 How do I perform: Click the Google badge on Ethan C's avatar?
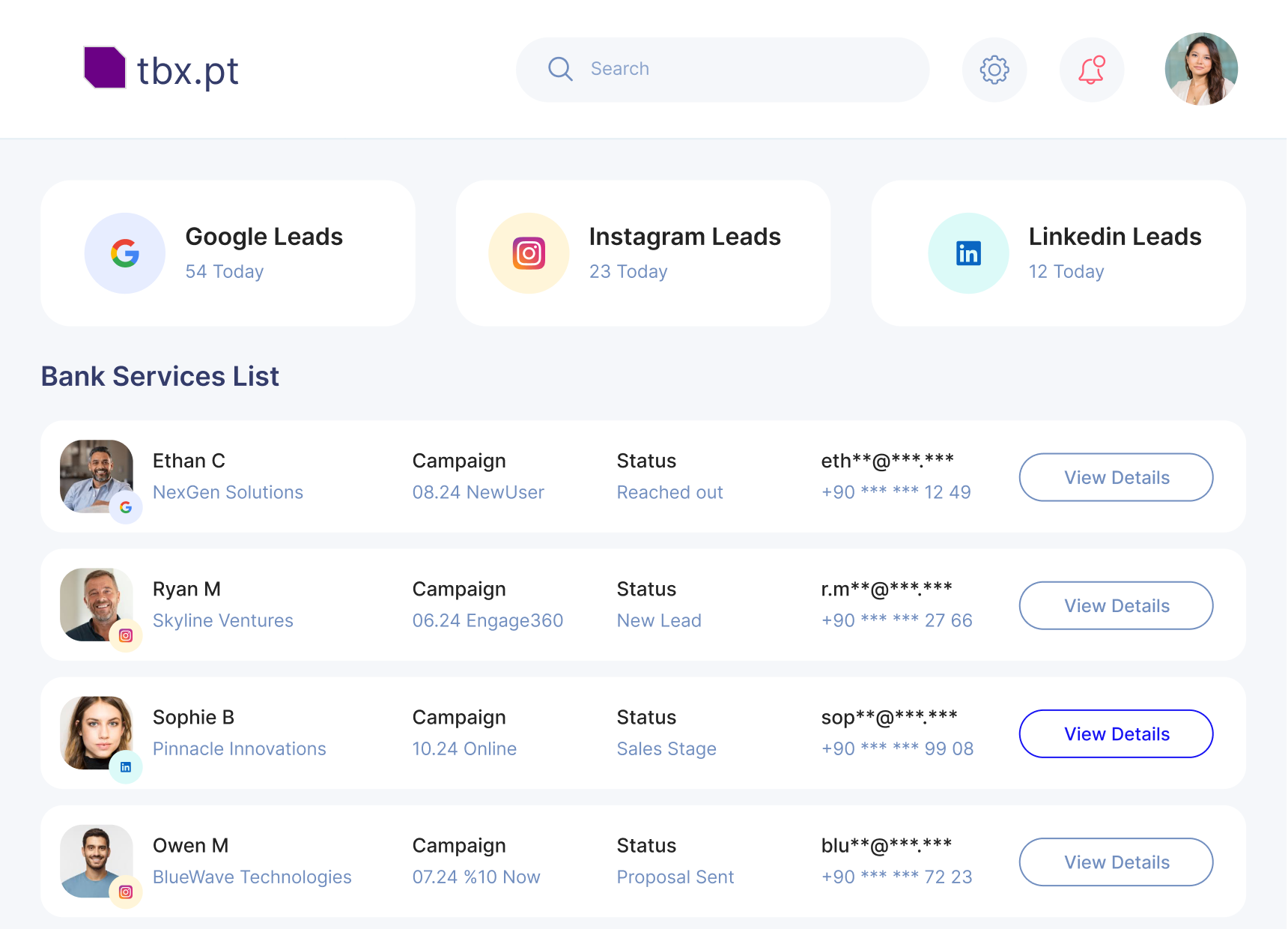click(127, 507)
